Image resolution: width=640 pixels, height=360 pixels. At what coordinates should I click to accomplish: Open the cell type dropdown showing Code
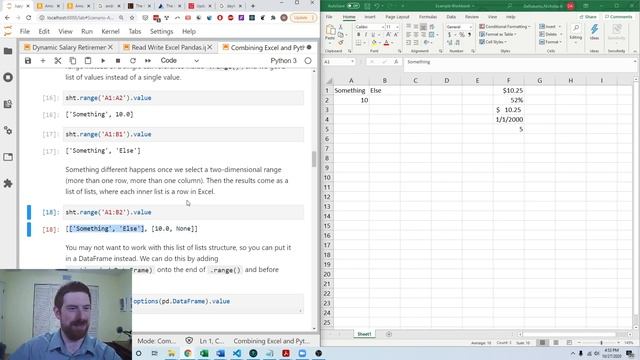click(180, 60)
